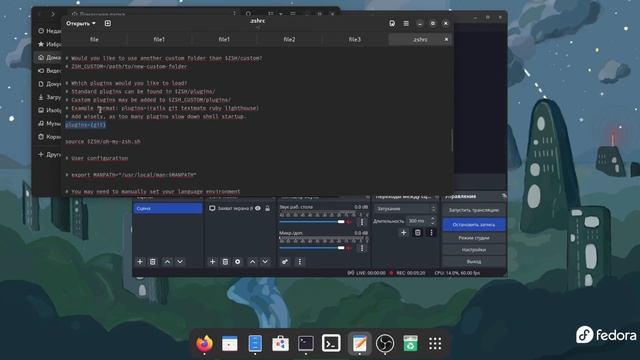This screenshot has height=360, width=640.
Task: Show applications grid in the dock
Action: (x=435, y=343)
